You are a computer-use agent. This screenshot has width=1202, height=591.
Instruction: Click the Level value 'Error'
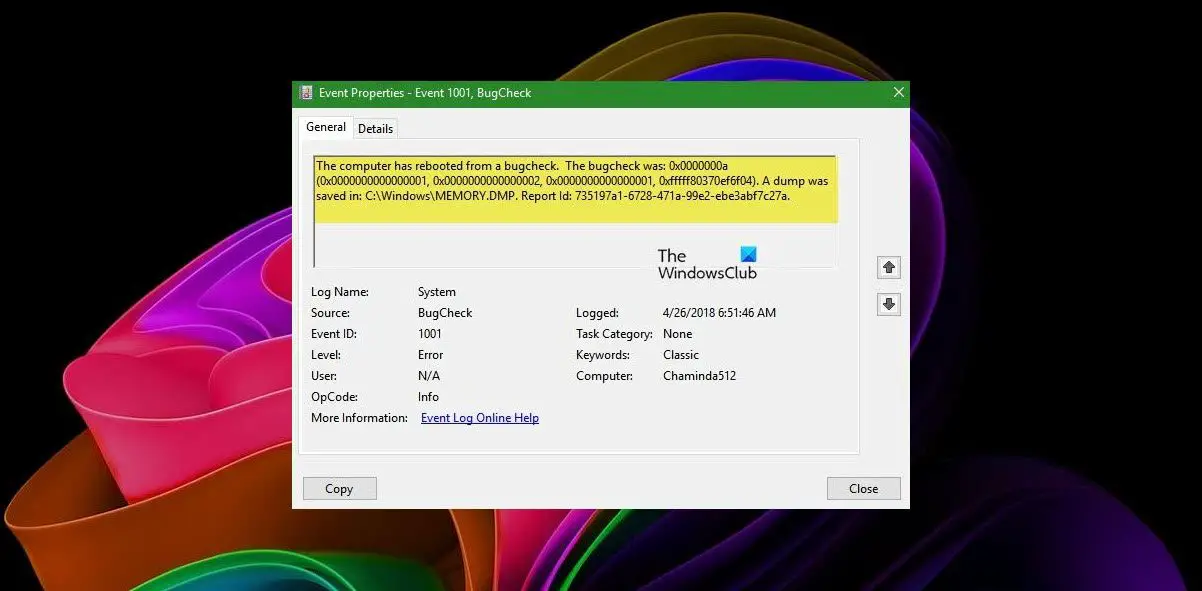tap(431, 355)
